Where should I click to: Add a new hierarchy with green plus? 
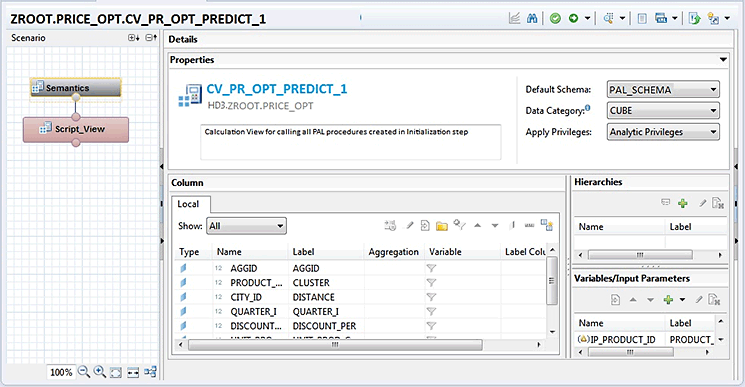point(683,204)
